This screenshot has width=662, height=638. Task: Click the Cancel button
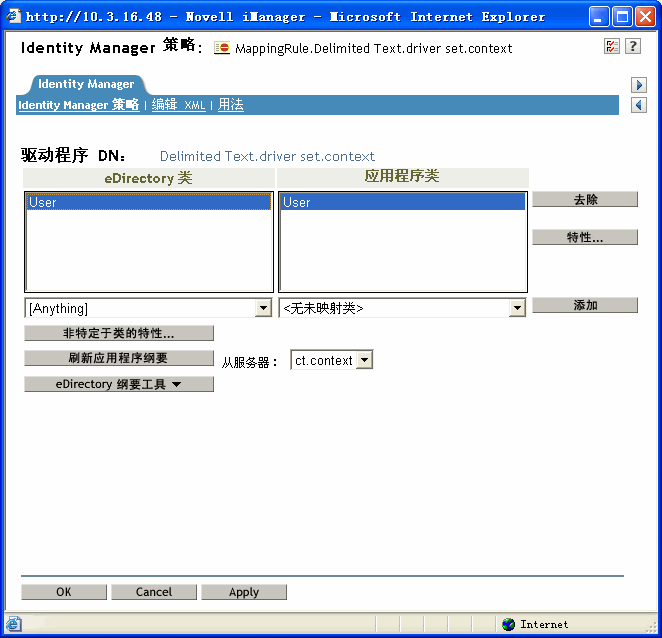[x=154, y=592]
